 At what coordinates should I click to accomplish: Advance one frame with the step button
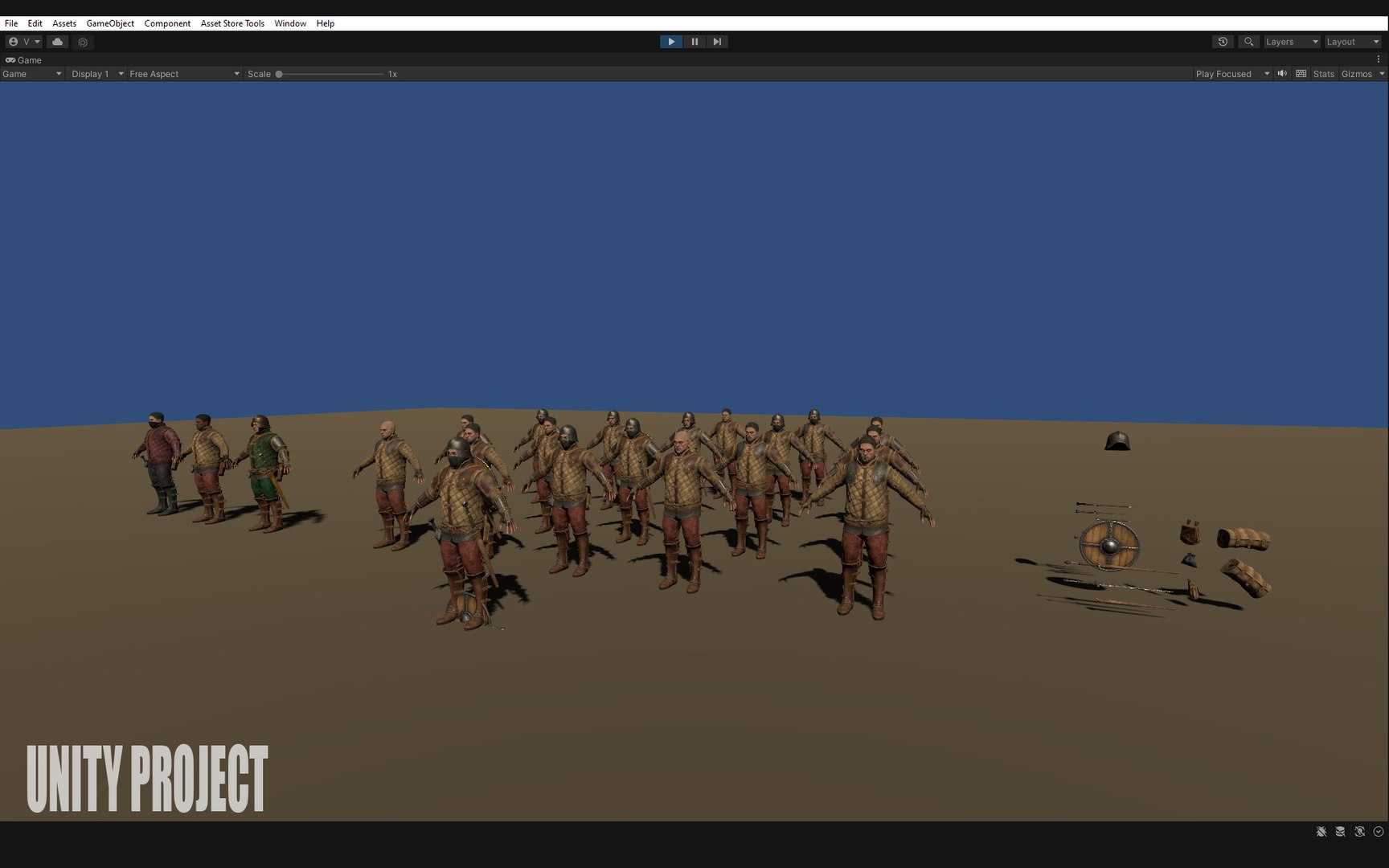(717, 42)
